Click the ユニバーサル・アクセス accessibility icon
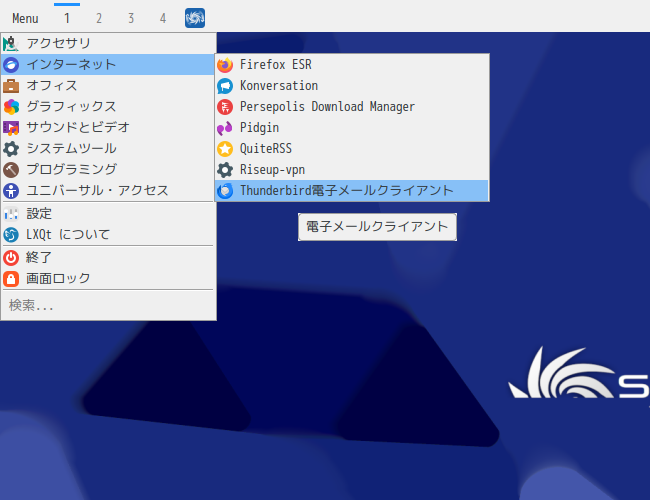This screenshot has width=650, height=500. 11,191
